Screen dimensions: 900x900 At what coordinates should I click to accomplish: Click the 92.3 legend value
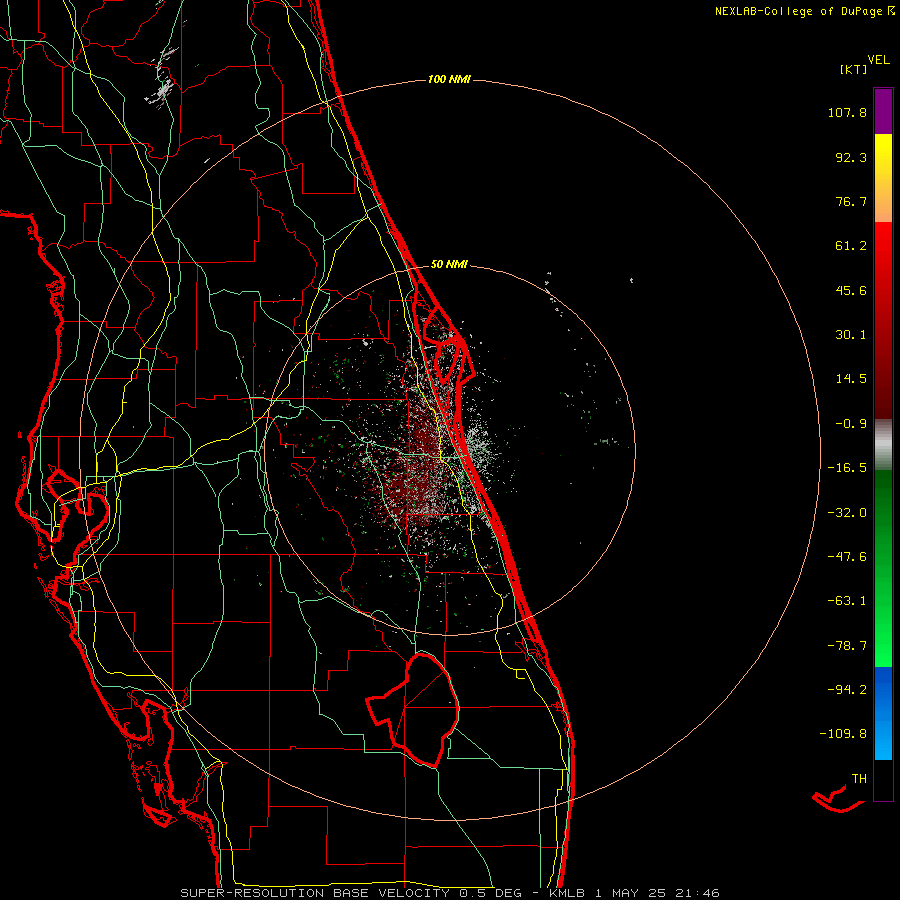(x=851, y=157)
